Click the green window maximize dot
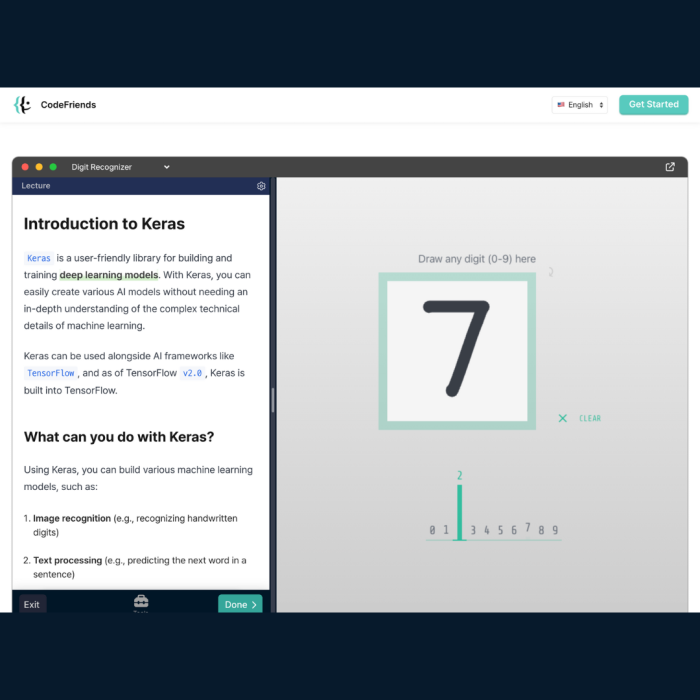This screenshot has width=700, height=700. [53, 167]
